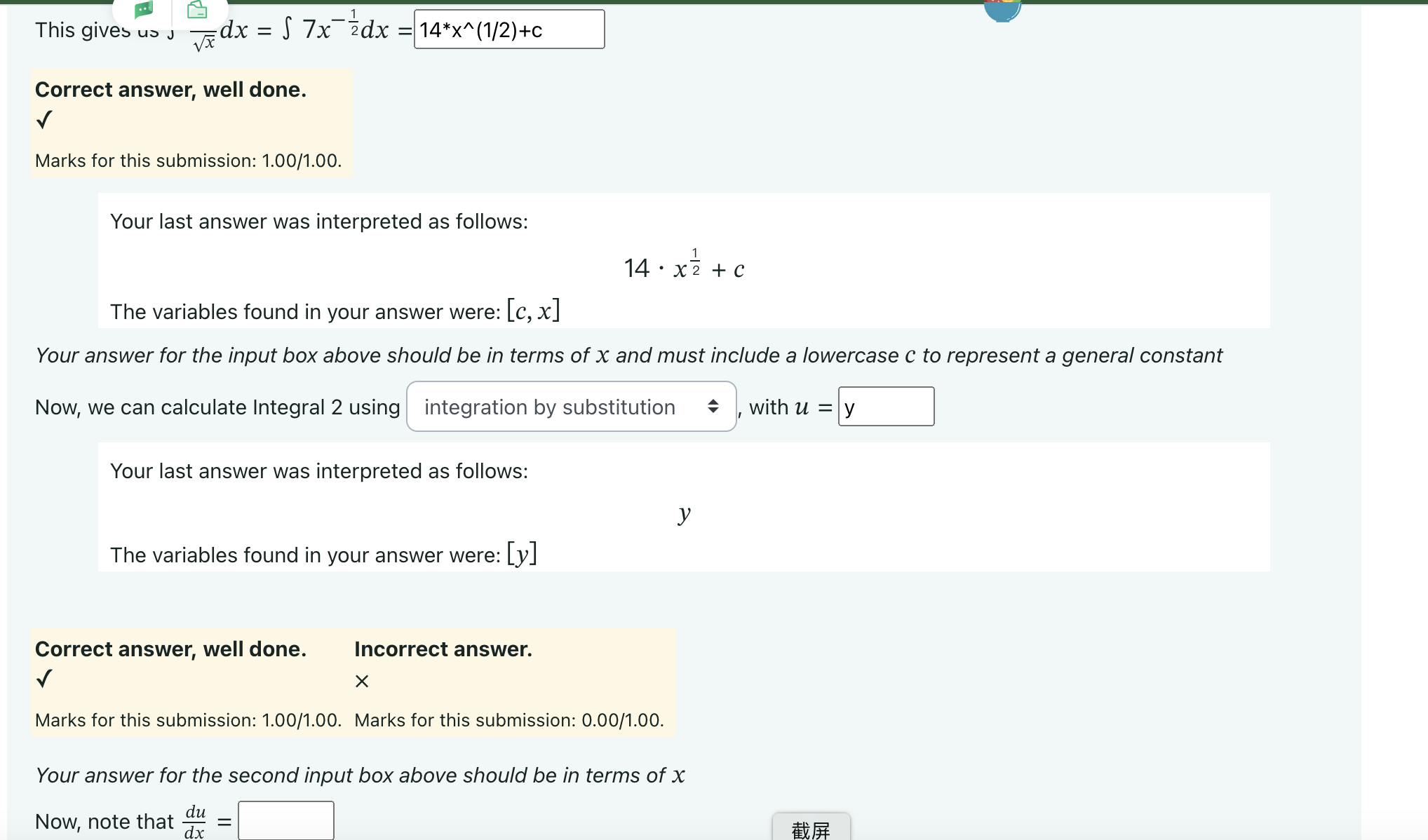Click the checkmark under Correct answer feedback
1428x840 pixels.
[x=43, y=120]
